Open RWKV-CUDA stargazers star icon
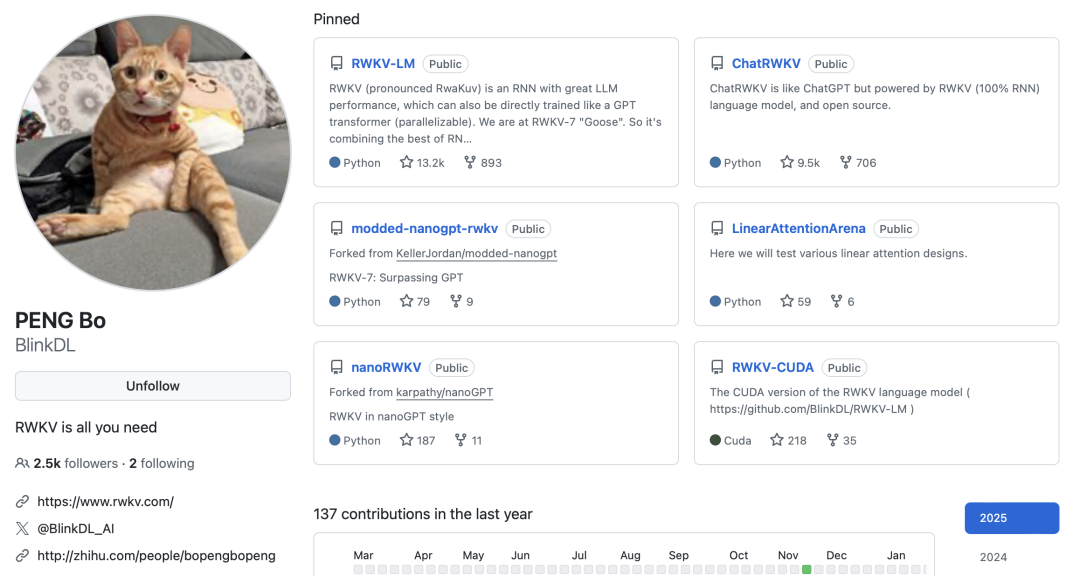This screenshot has height=576, width=1080. pos(777,440)
